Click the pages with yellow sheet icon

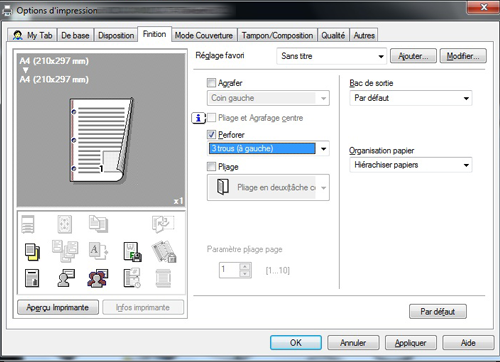(32, 252)
